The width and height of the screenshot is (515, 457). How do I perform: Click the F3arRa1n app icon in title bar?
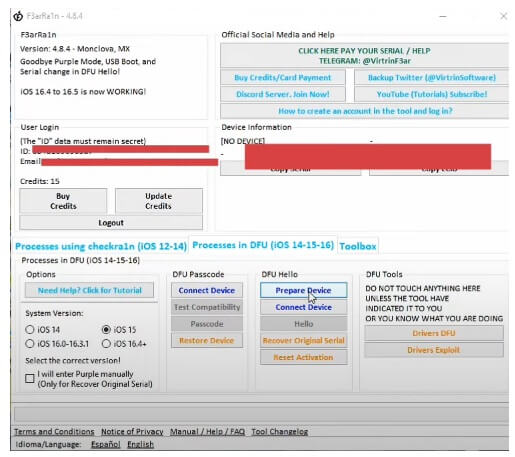click(18, 16)
